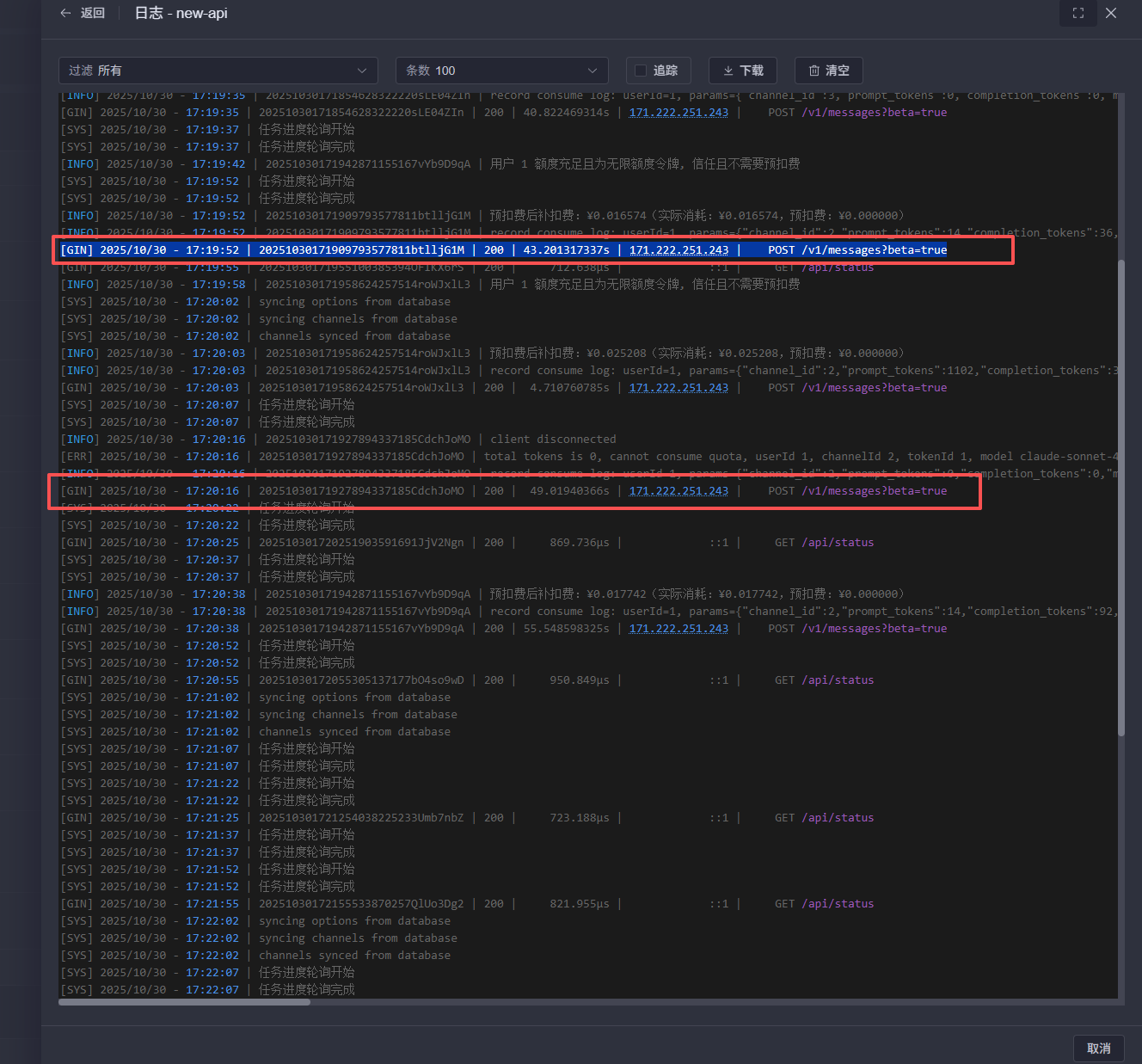The image size is (1142, 1064).
Task: Open IP link in the 17:20:03 GIN row
Action: (678, 388)
